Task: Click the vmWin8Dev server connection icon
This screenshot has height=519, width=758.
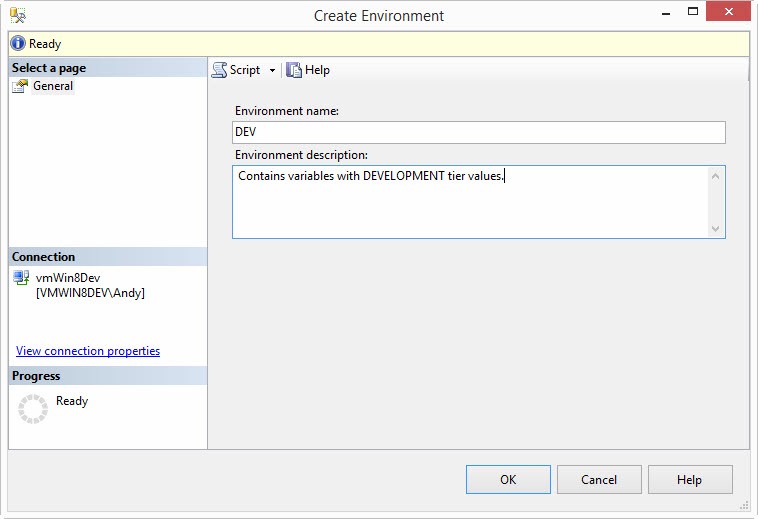Action: click(21, 278)
